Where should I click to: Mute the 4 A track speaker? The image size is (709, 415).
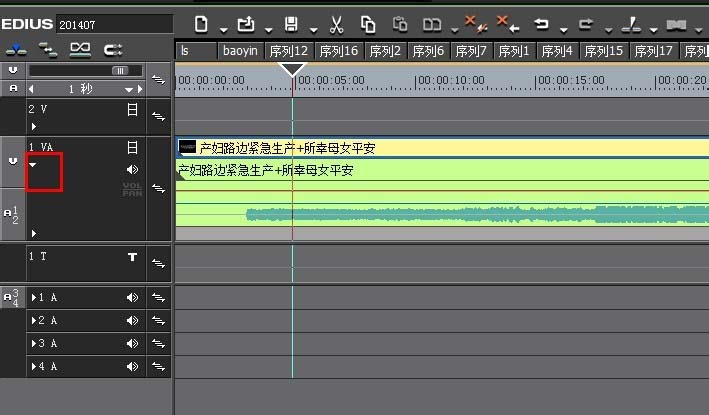[x=132, y=367]
